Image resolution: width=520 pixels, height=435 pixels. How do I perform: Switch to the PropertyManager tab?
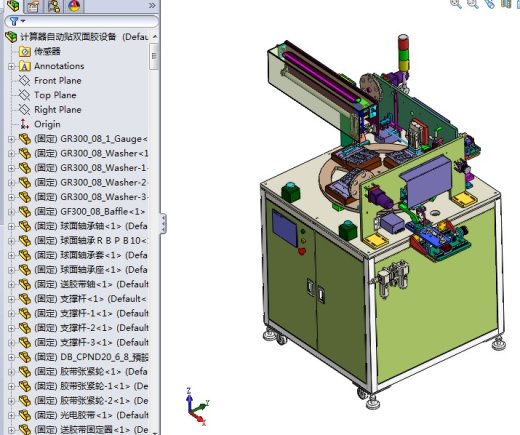click(33, 6)
